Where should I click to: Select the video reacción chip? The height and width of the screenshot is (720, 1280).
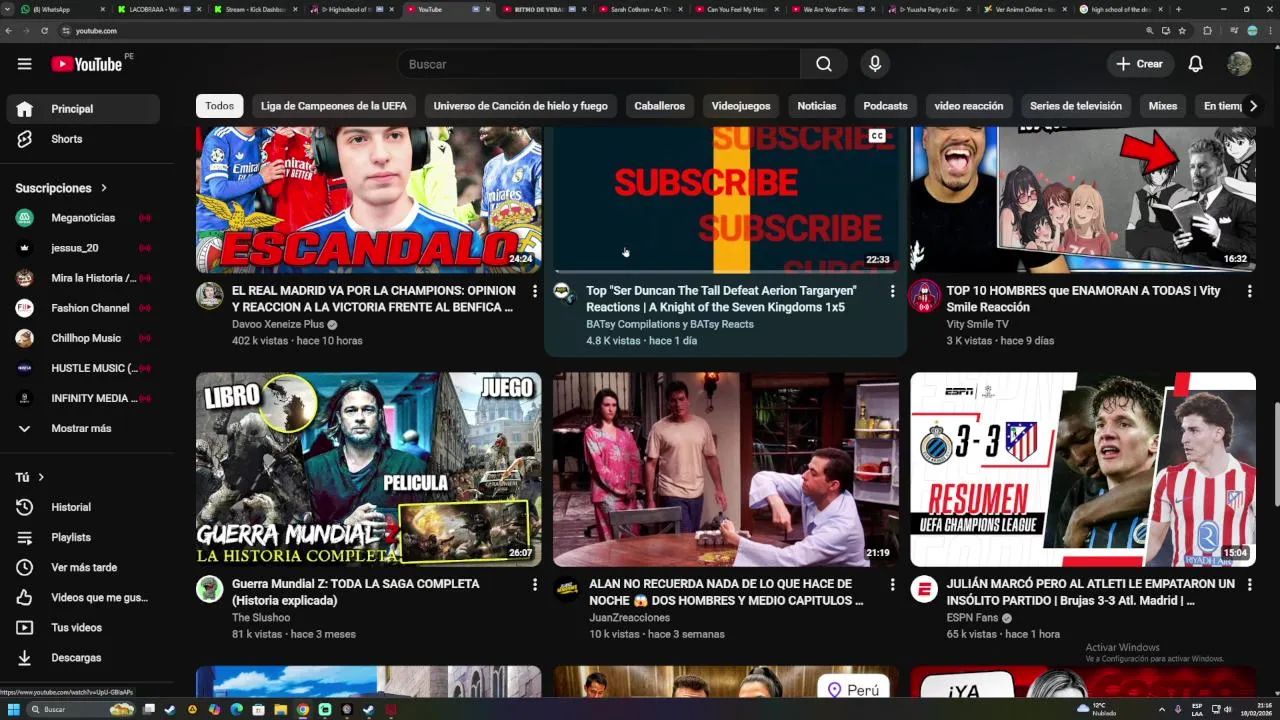968,106
